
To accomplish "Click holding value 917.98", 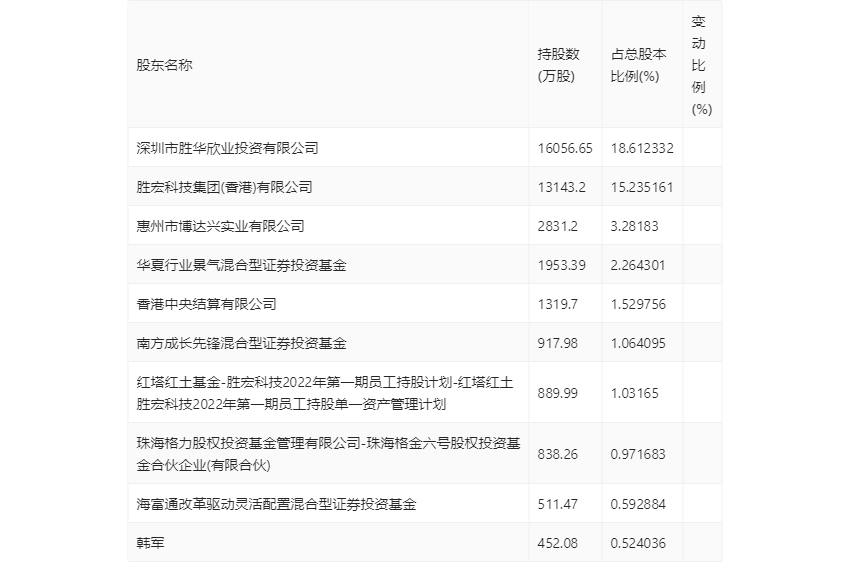I will tap(557, 343).
